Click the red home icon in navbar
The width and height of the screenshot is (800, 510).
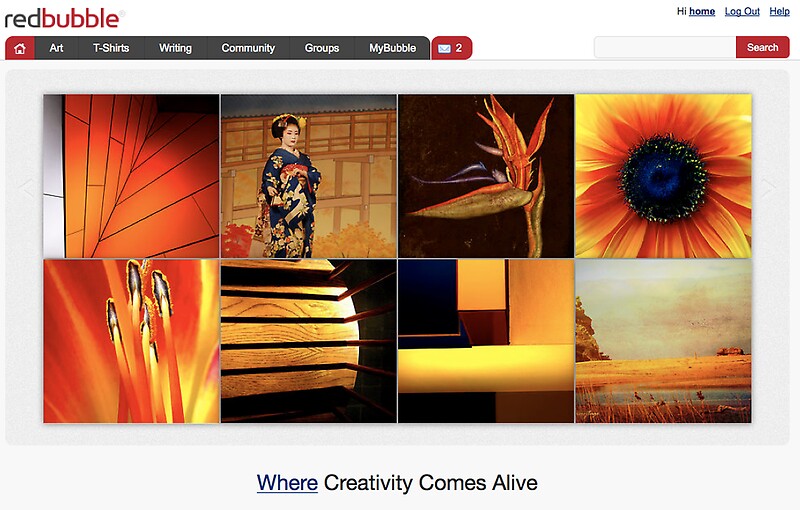tap(20, 48)
